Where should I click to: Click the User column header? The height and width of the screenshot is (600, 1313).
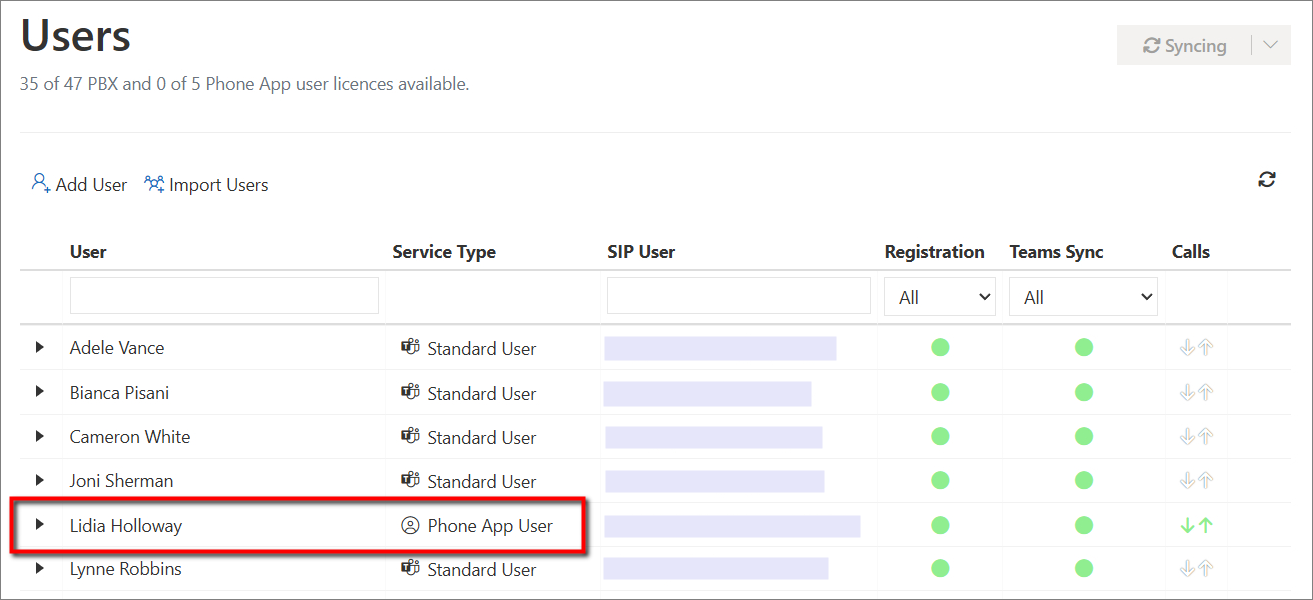tap(88, 252)
